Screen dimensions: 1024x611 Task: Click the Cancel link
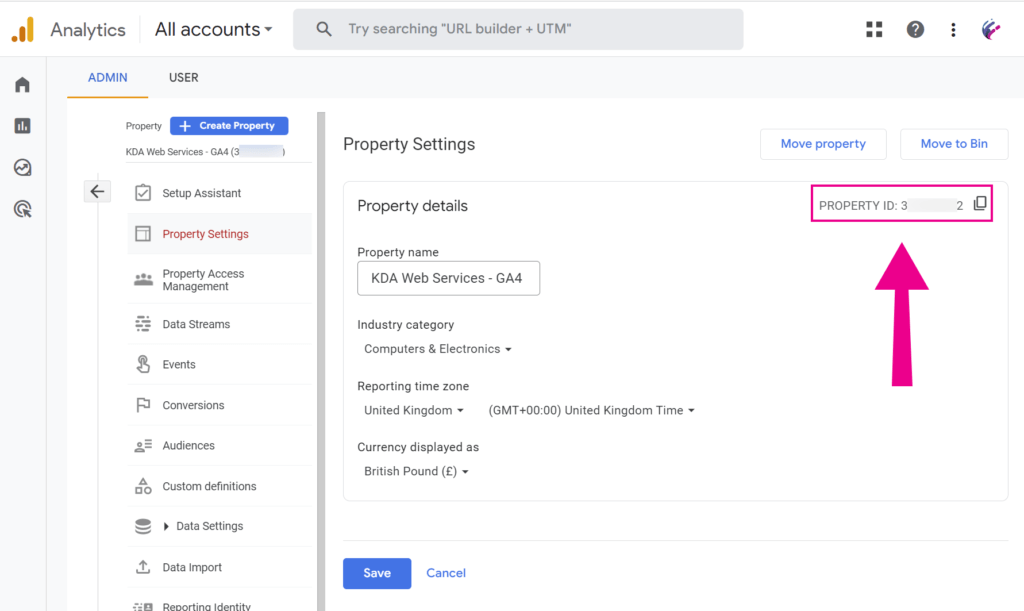pyautogui.click(x=446, y=573)
